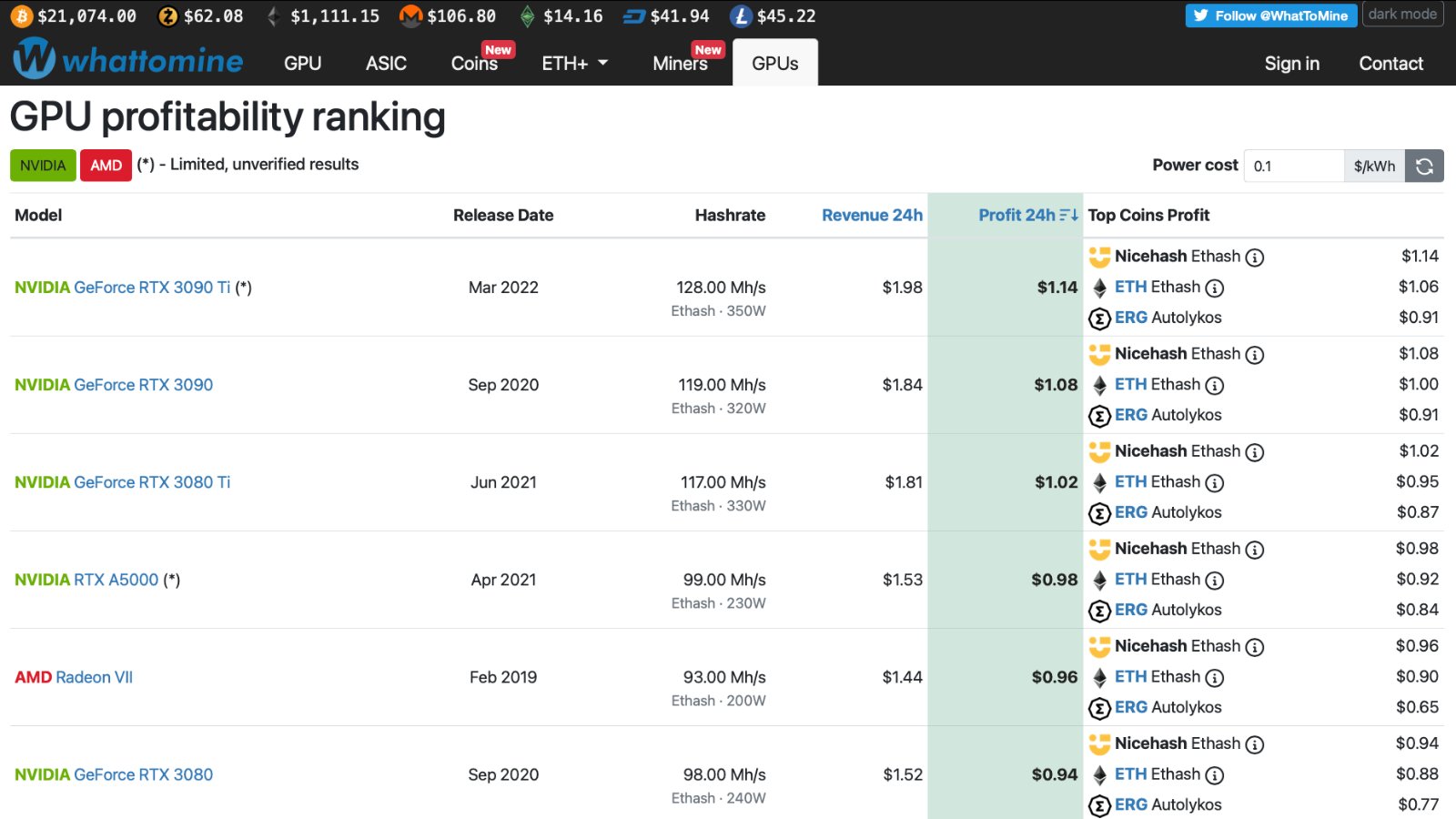Click the 128.00 Mh/s hashrate value
This screenshot has width=1456, height=819.
721,288
